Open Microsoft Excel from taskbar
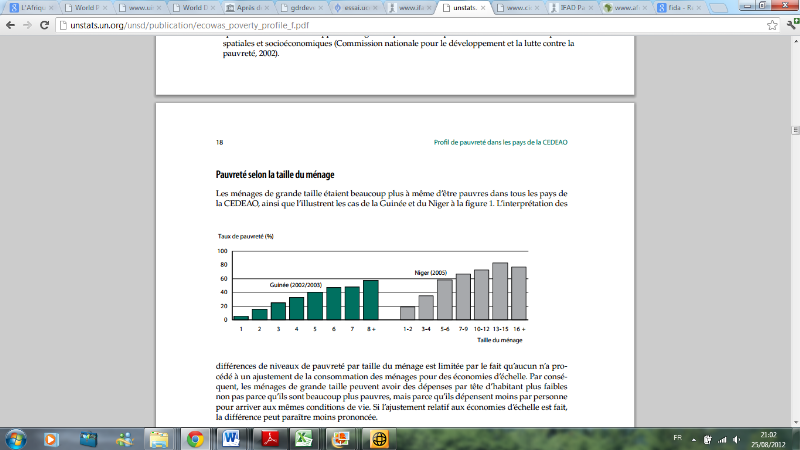This screenshot has height=450, width=800. click(304, 439)
